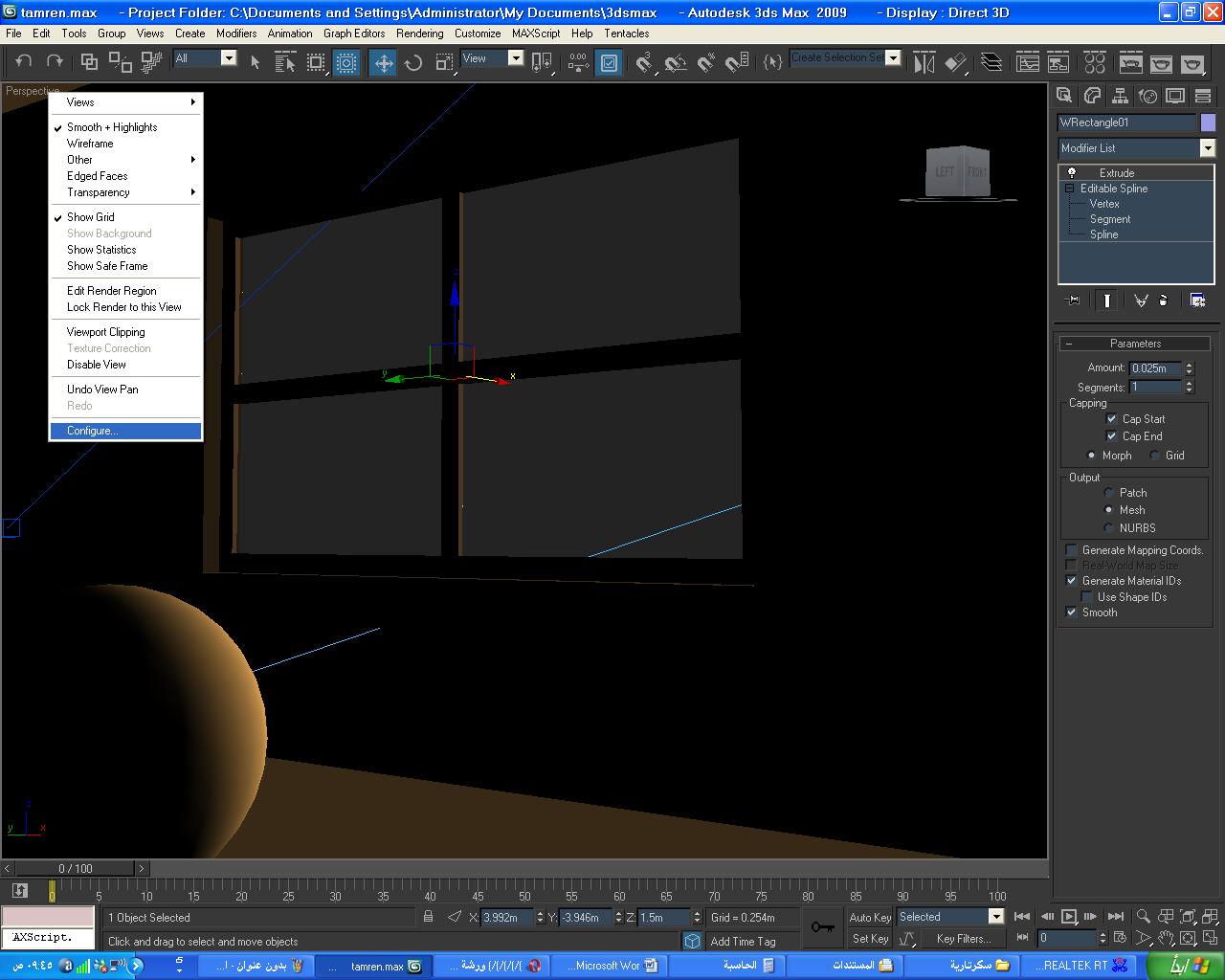
Task: Switch to Motion command panel tab
Action: pos(1147,96)
